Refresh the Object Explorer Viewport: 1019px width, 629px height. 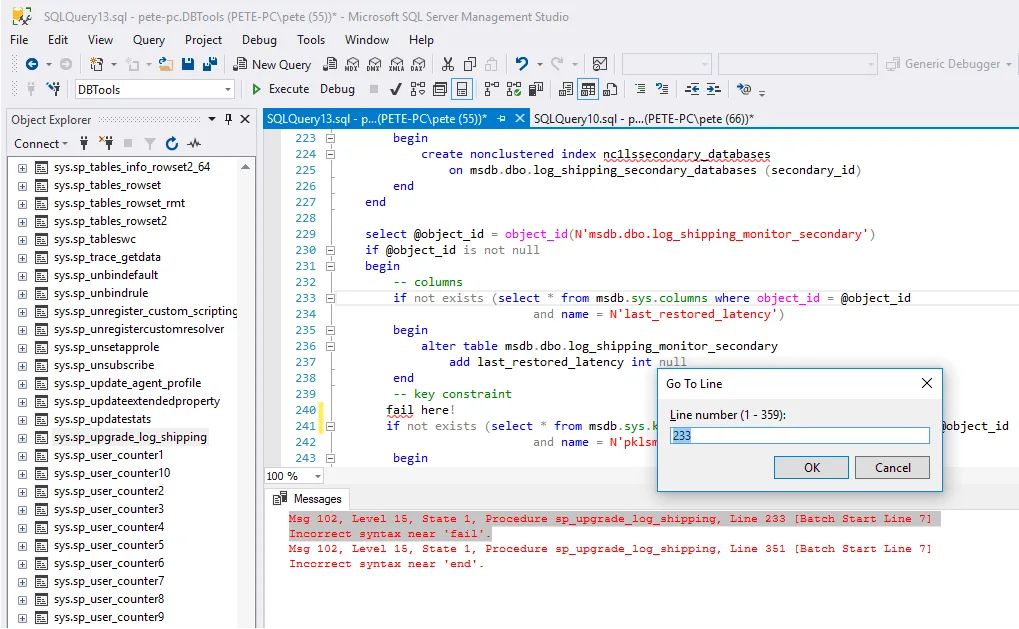coord(172,143)
